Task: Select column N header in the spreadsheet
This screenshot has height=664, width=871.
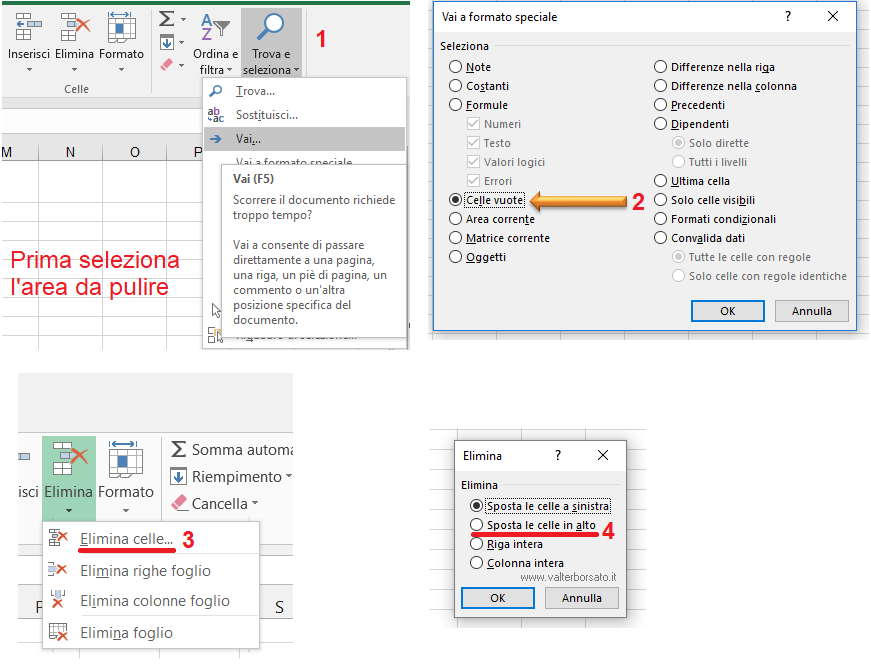Action: [70, 152]
